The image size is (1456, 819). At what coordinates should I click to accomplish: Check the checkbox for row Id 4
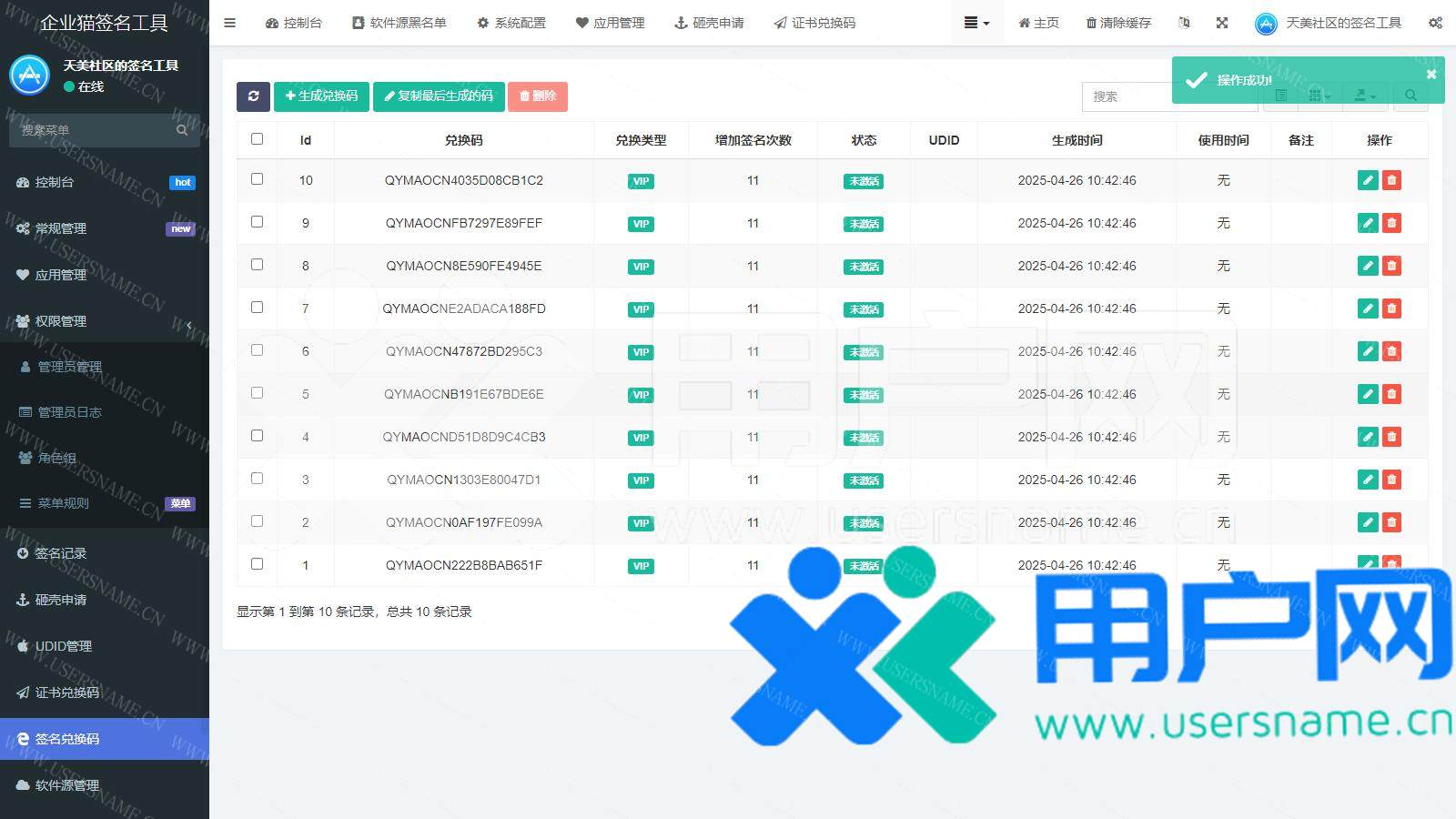point(257,436)
